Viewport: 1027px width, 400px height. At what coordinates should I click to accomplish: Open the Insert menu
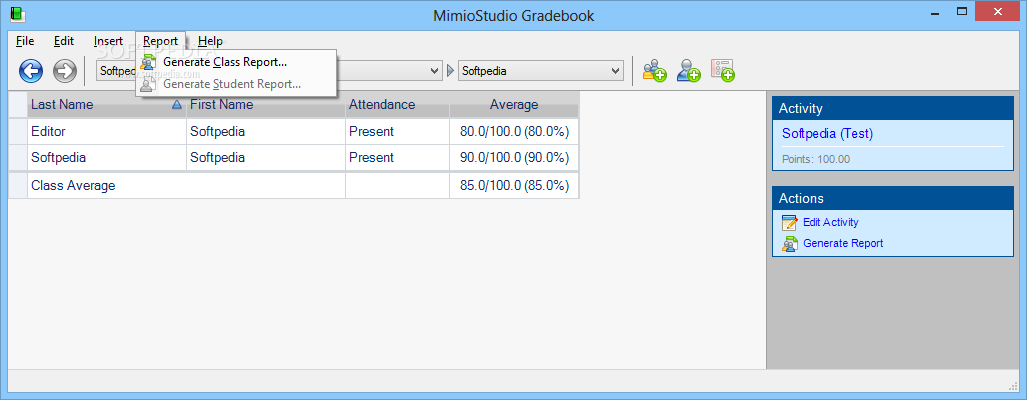click(108, 41)
